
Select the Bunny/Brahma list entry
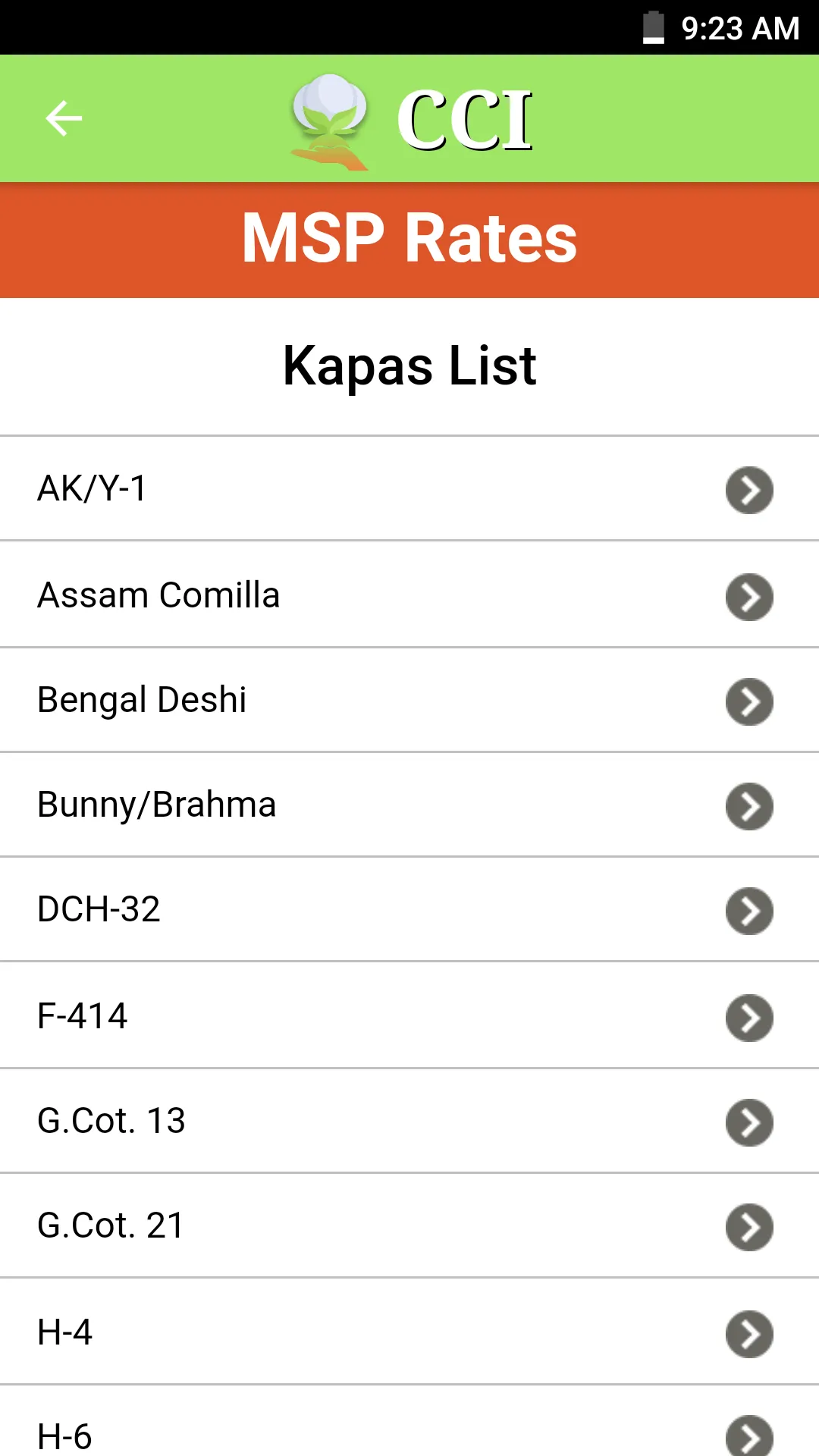pyautogui.click(x=157, y=805)
